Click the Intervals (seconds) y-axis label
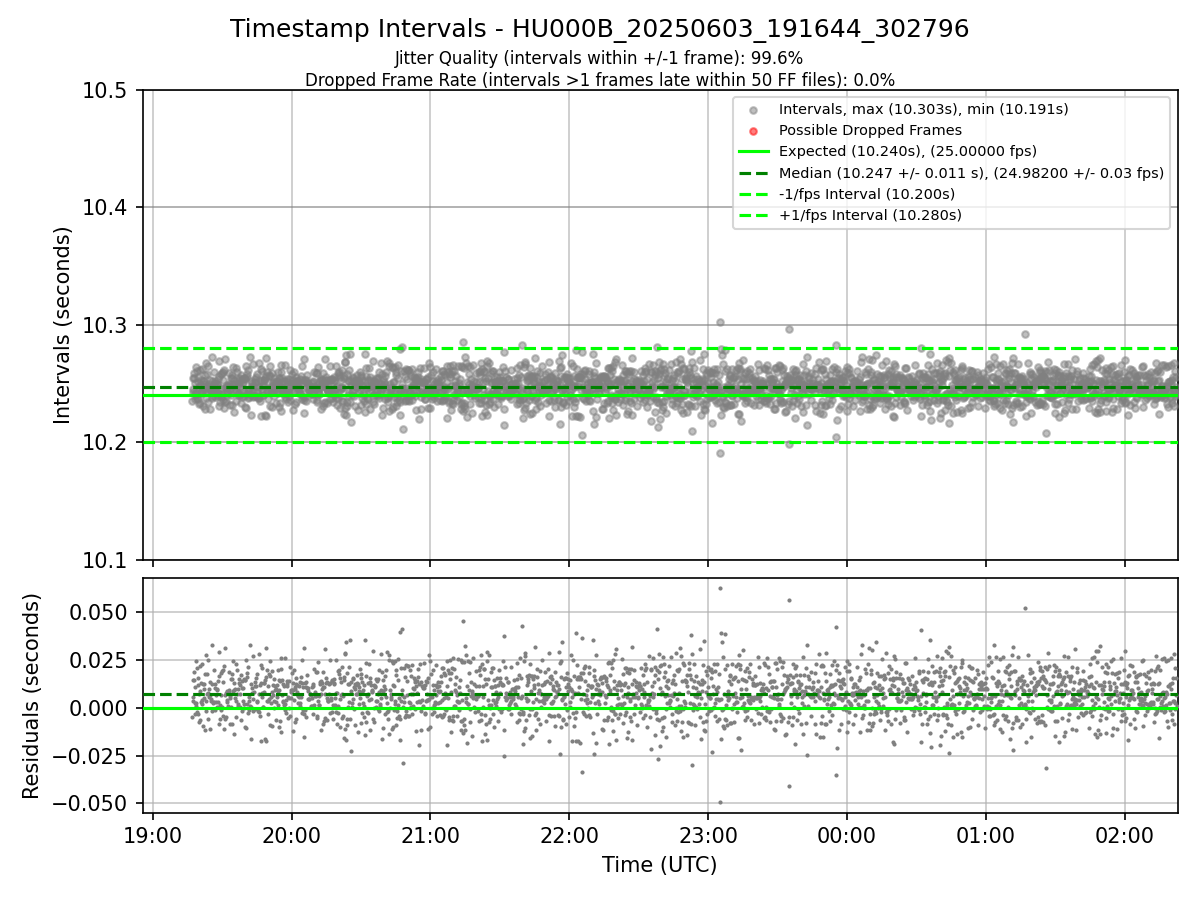1200x900 pixels. click(63, 325)
